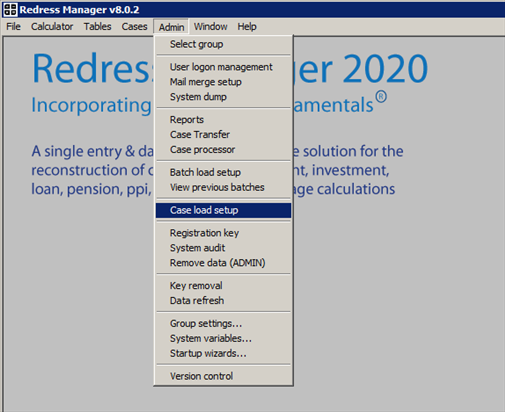Choose Select group from Admin menu
The height and width of the screenshot is (412, 505).
coord(223,44)
